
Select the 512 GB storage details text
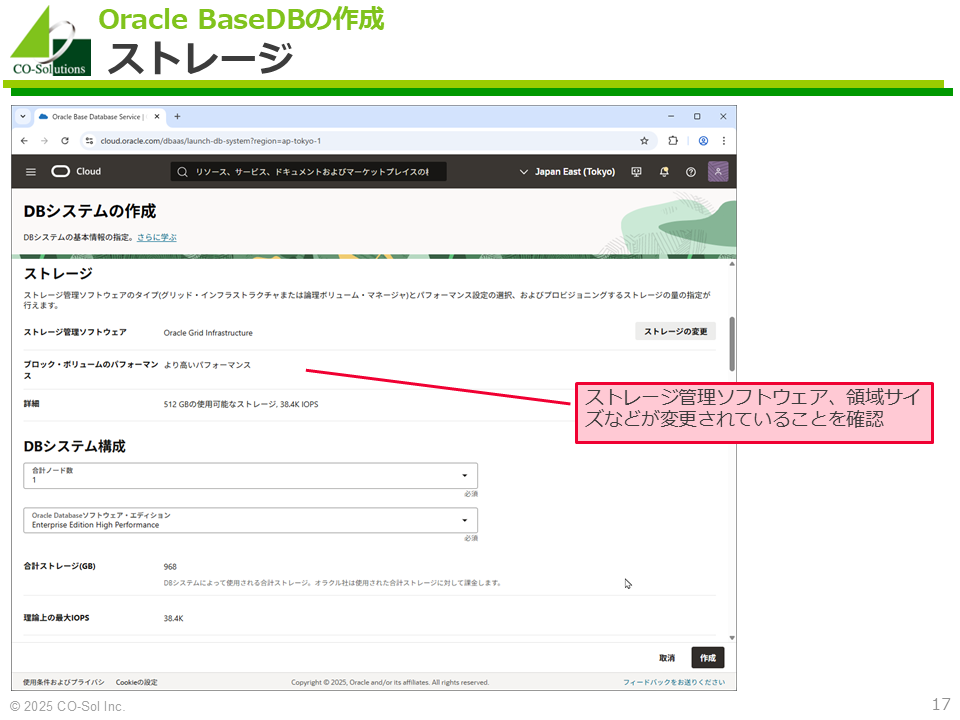point(241,404)
